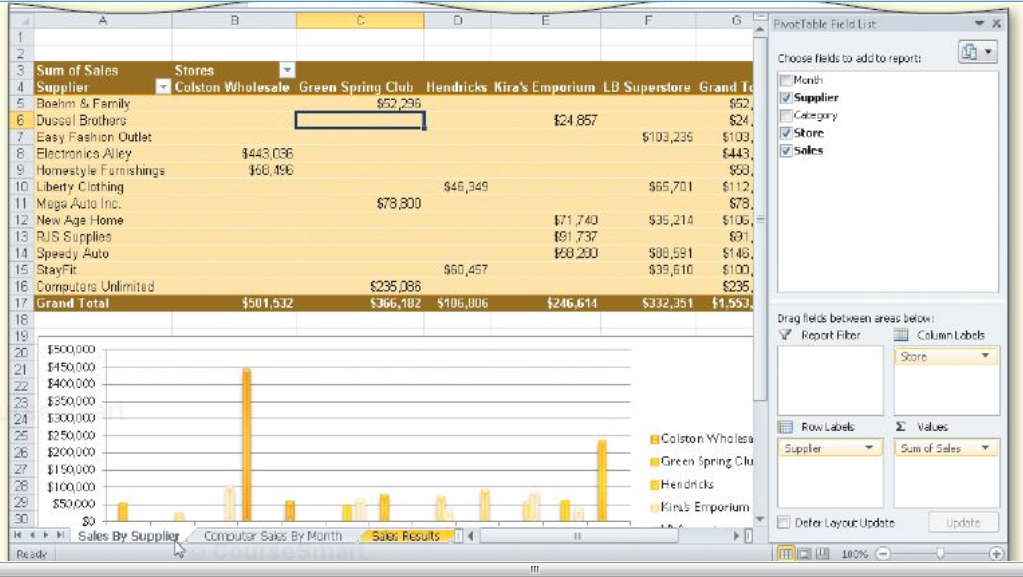
Task: Select the $235,086 Computers Unlimited cell
Action: pyautogui.click(x=360, y=287)
